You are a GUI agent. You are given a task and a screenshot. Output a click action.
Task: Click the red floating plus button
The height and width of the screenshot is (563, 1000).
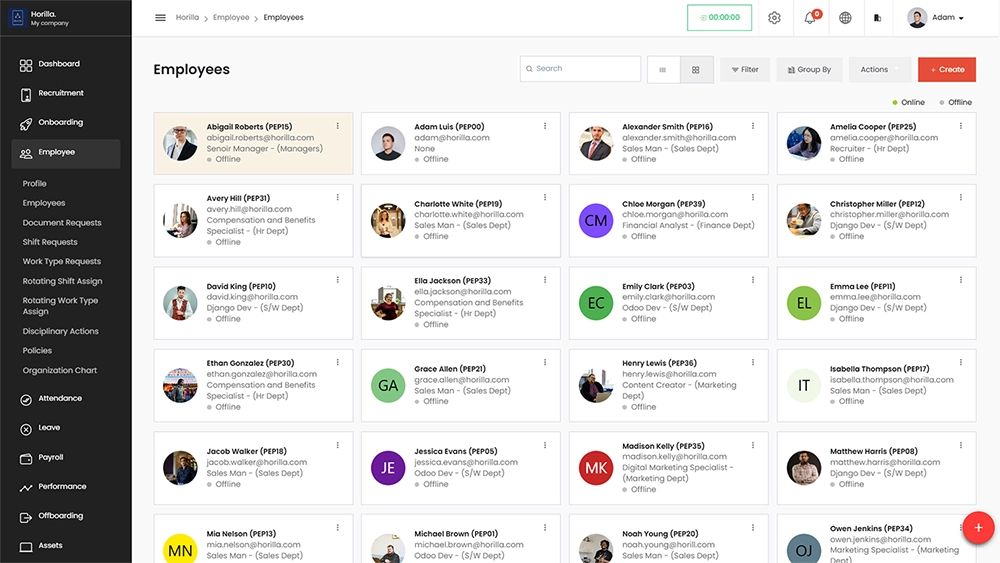977,527
